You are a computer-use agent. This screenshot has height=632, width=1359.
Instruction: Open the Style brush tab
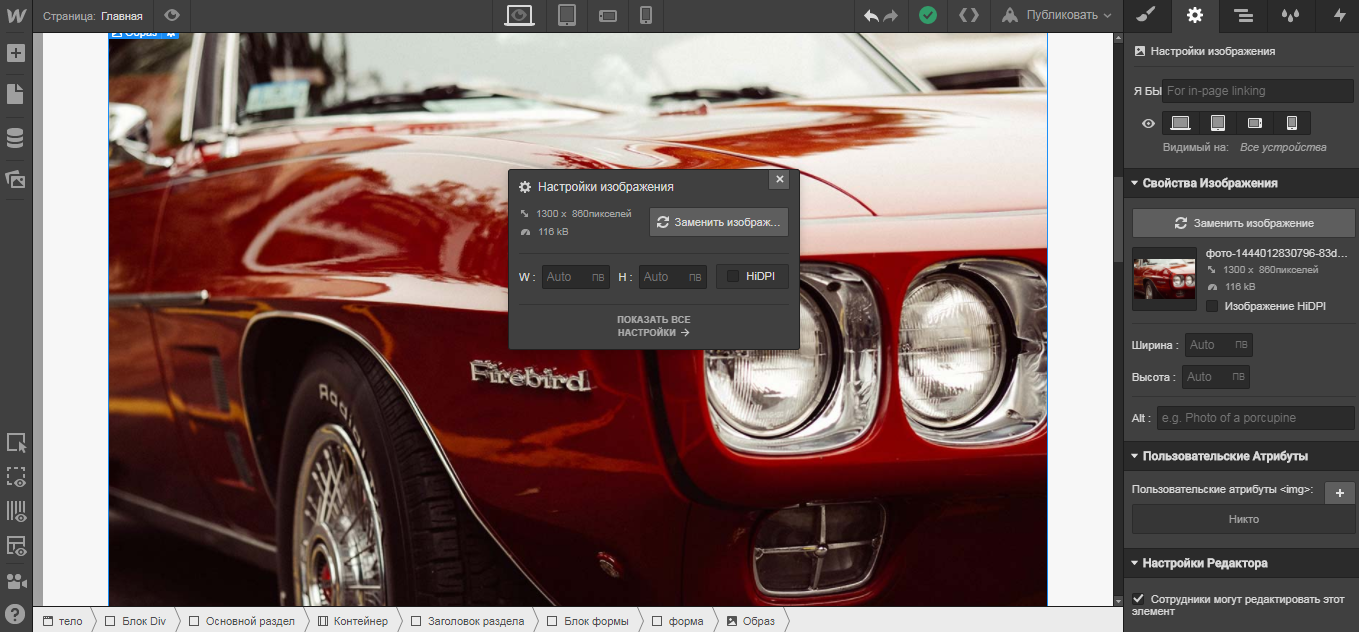pos(1146,15)
